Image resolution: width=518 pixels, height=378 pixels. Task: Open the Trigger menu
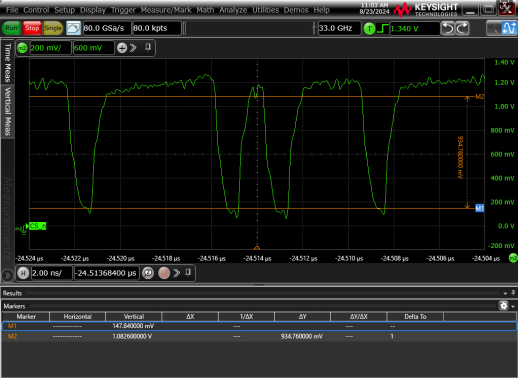coord(123,10)
